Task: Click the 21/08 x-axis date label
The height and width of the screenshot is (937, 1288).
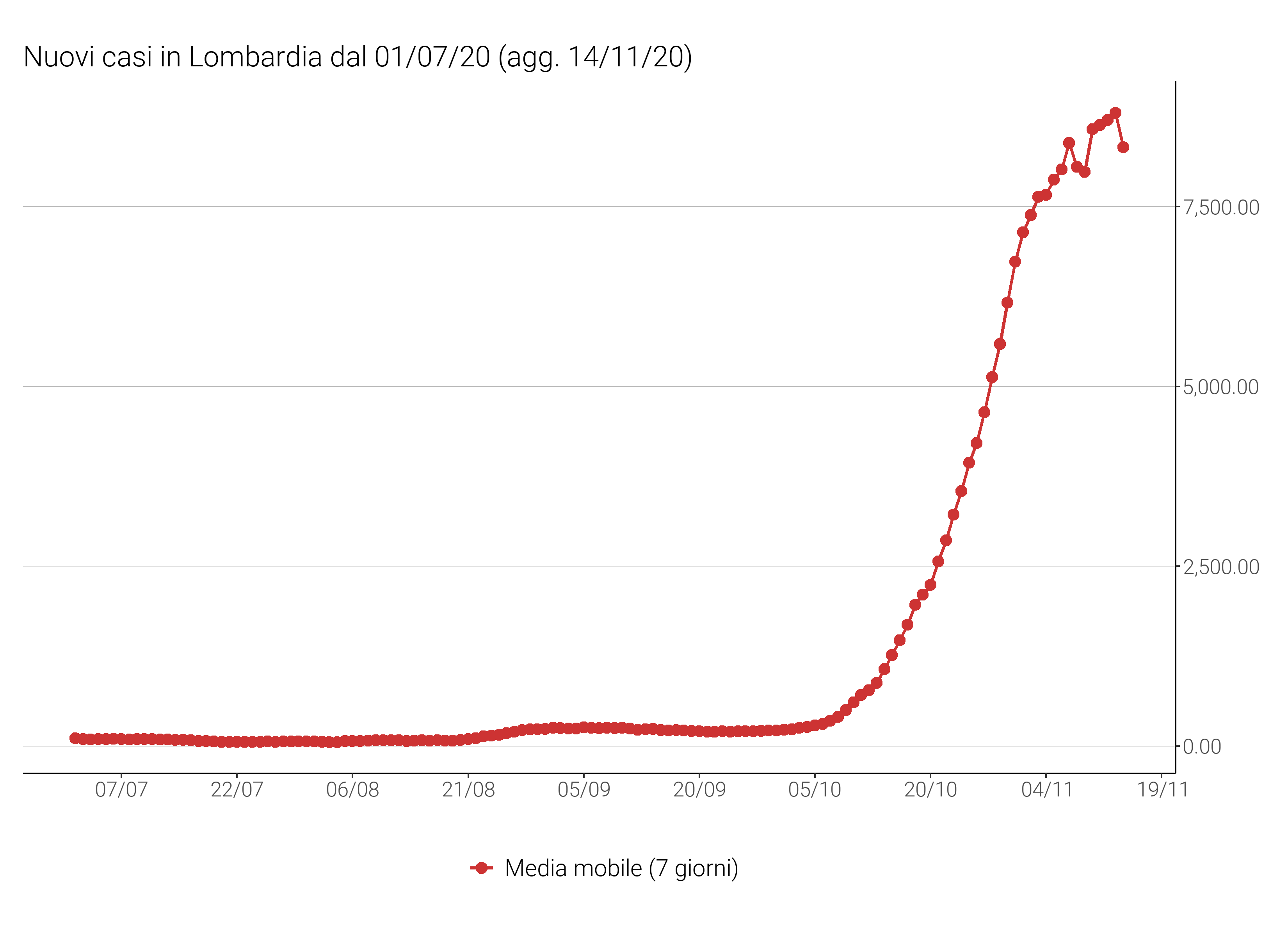Action: point(468,790)
